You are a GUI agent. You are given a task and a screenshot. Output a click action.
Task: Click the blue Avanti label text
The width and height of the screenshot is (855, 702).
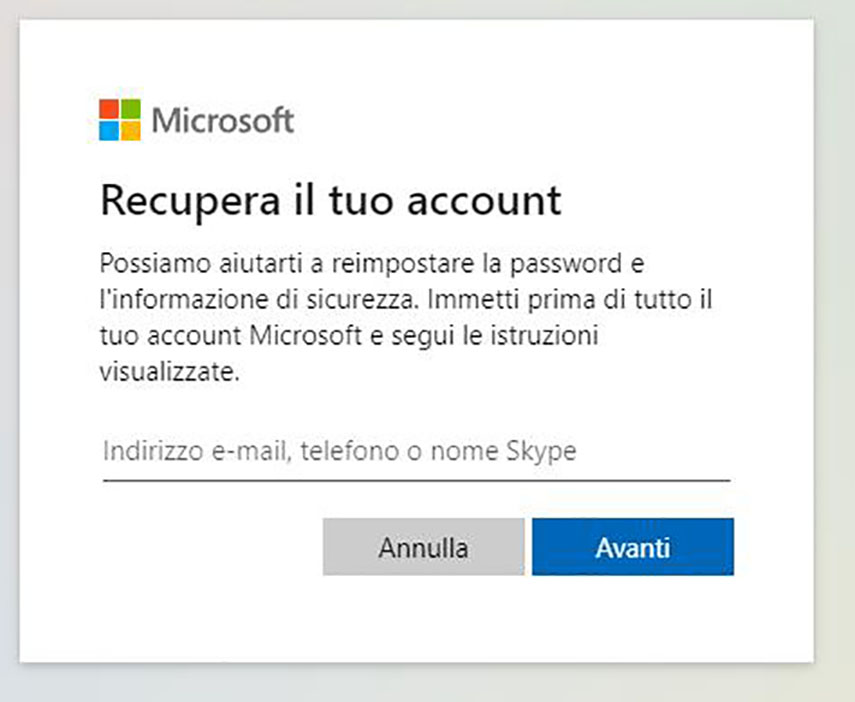pos(633,547)
